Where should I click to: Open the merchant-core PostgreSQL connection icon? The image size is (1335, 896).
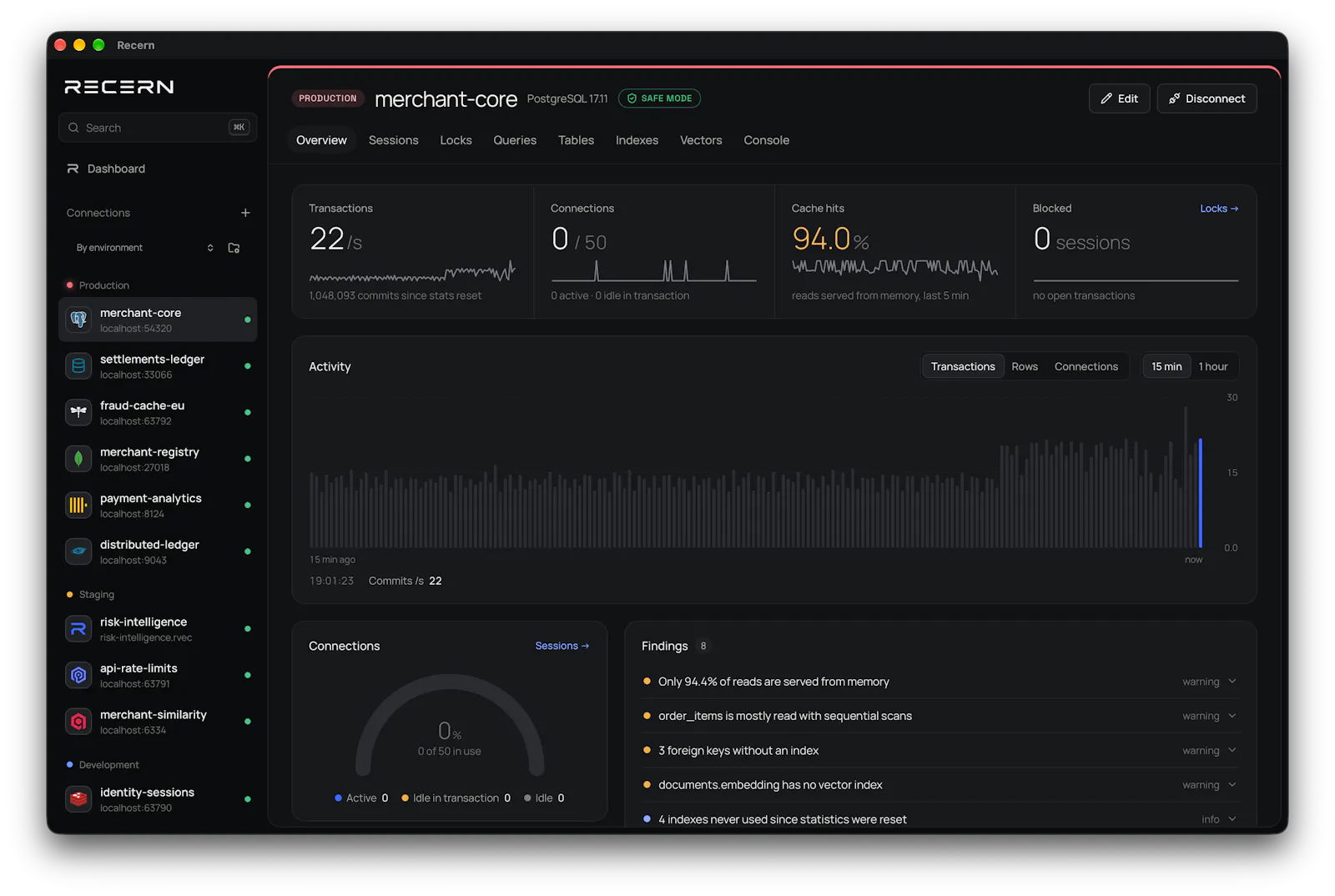pyautogui.click(x=78, y=320)
